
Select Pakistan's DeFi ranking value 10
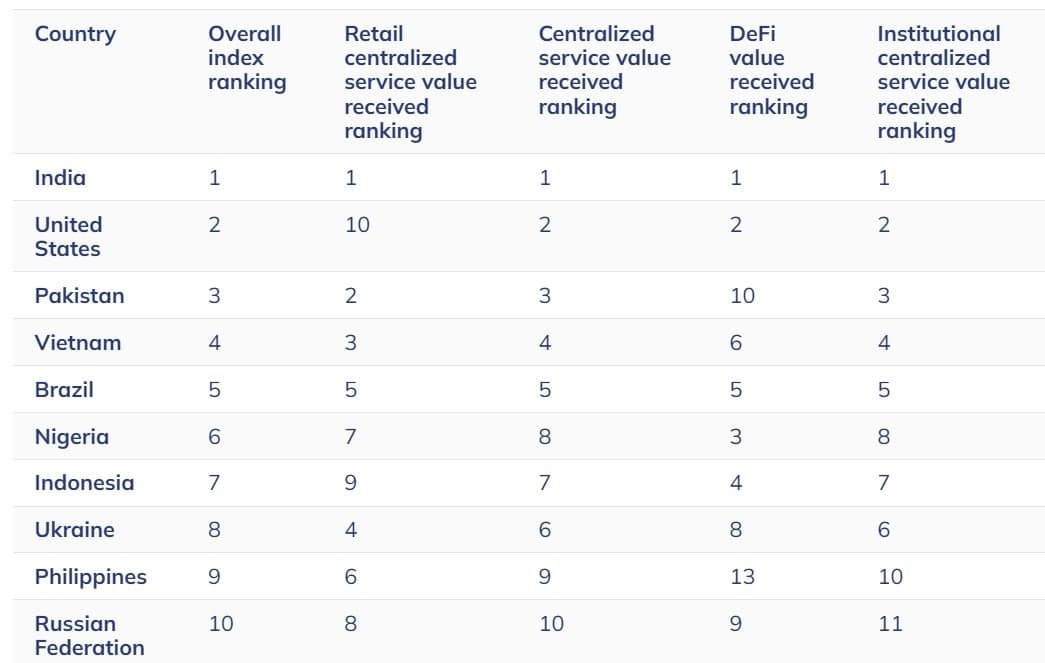click(742, 296)
